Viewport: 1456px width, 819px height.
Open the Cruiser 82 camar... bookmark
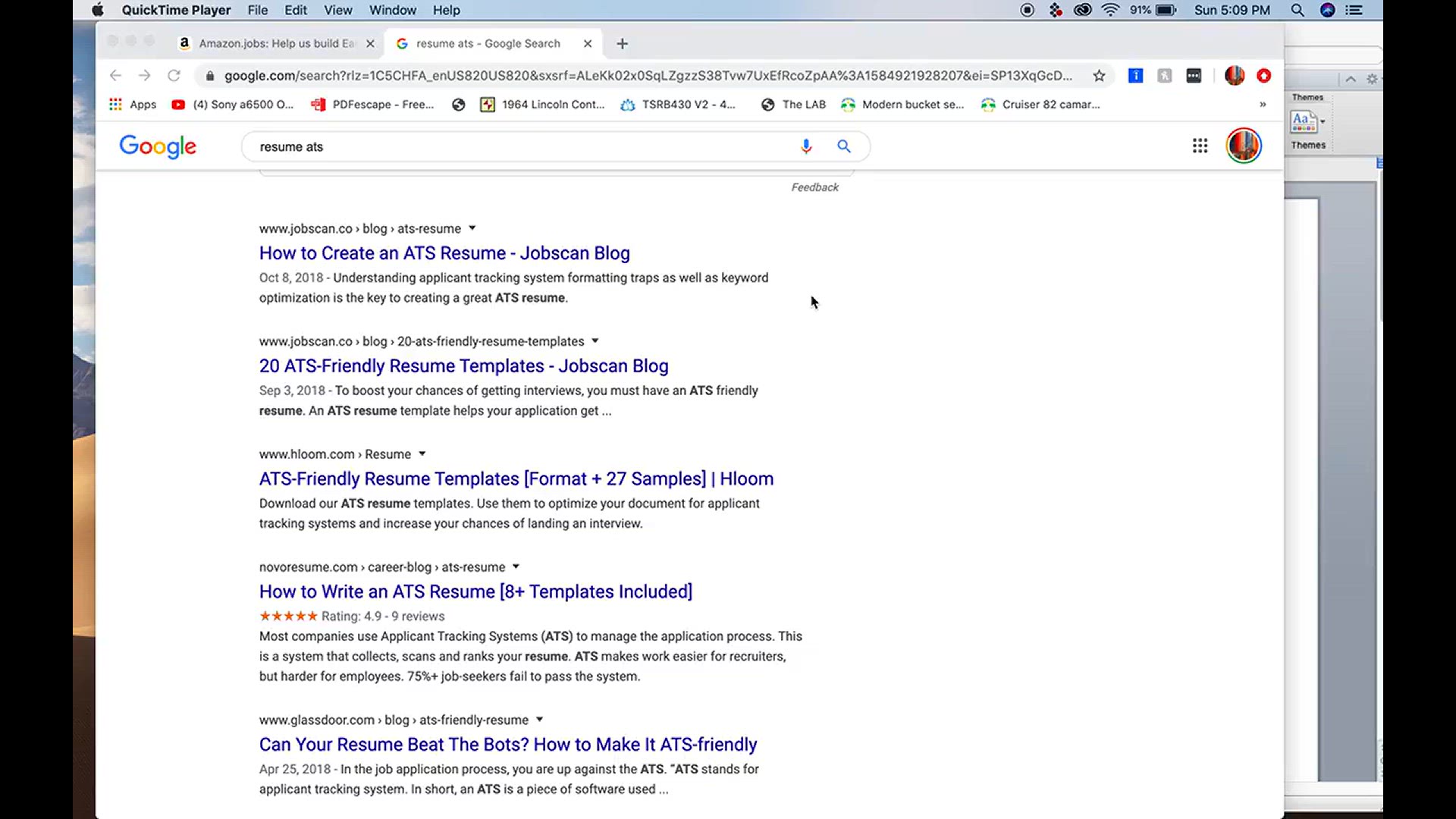(1040, 105)
